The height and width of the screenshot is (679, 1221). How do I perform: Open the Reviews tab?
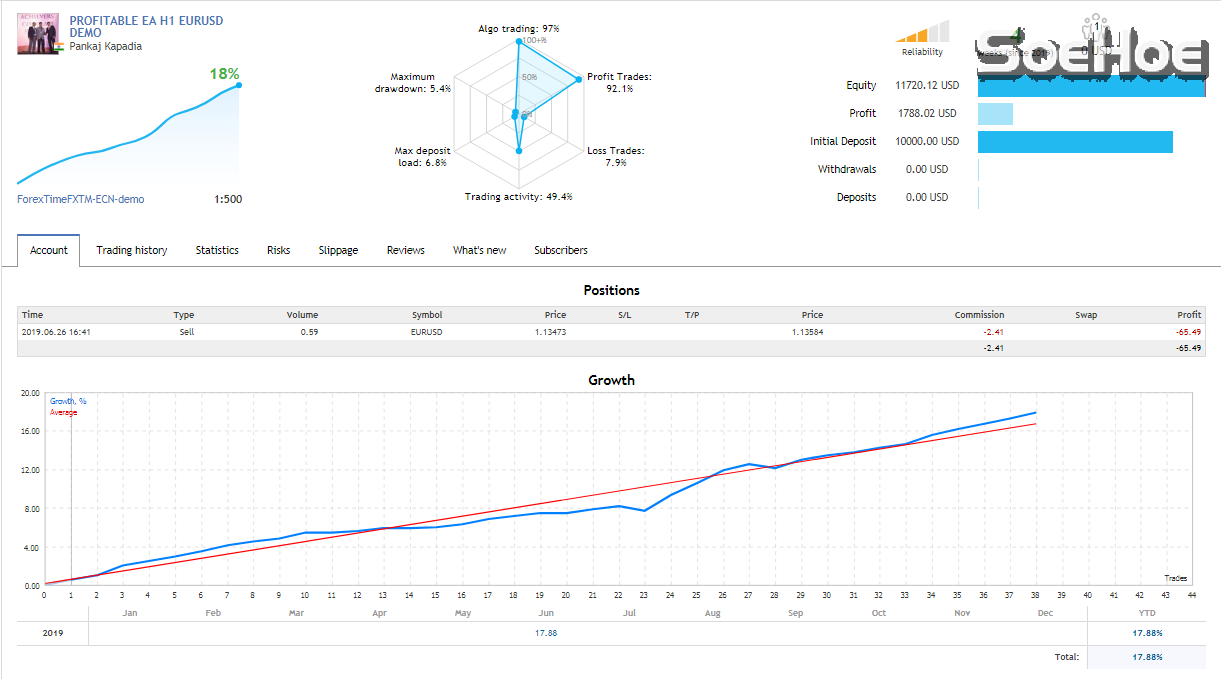[x=404, y=250]
